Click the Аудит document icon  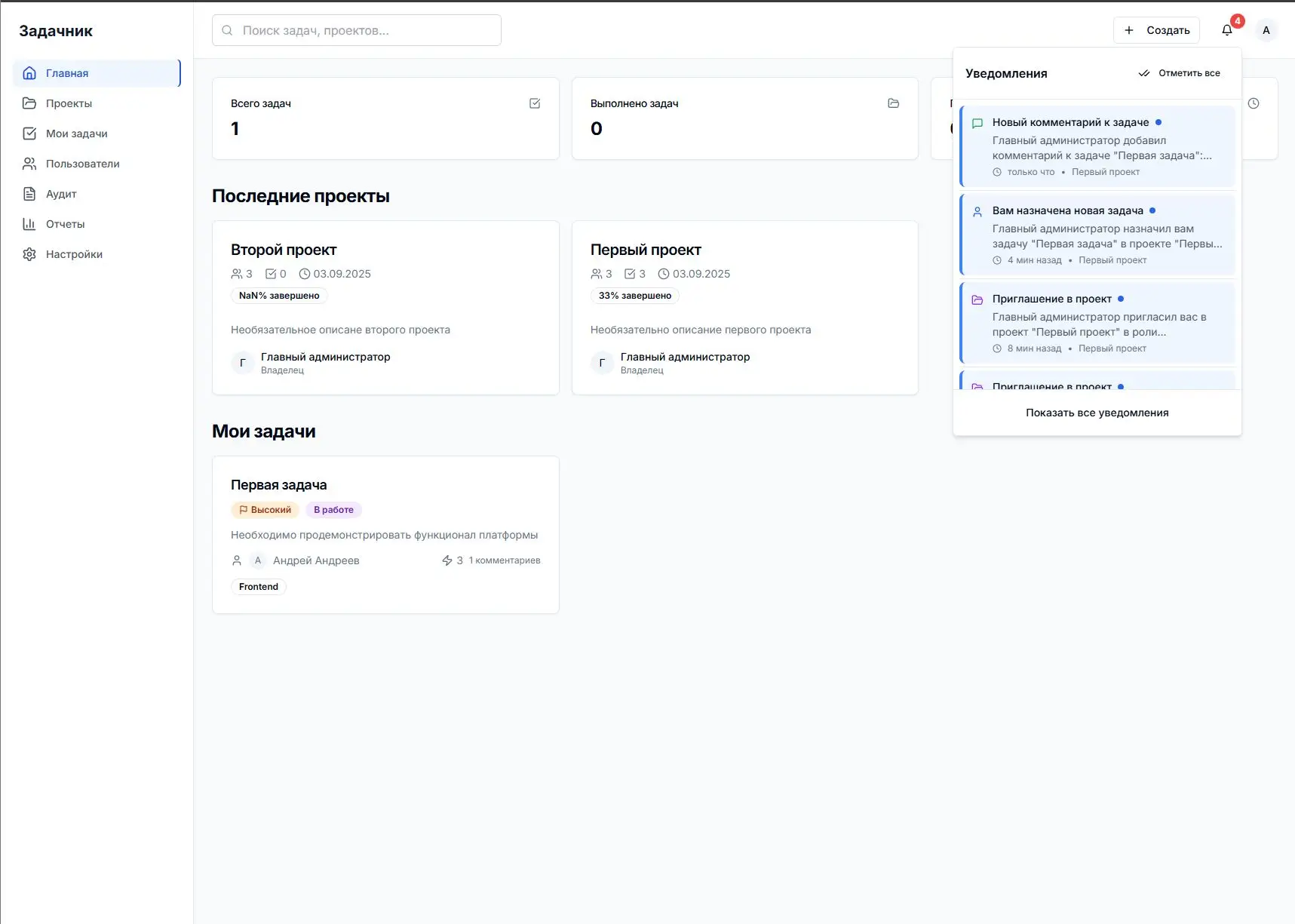(x=29, y=194)
